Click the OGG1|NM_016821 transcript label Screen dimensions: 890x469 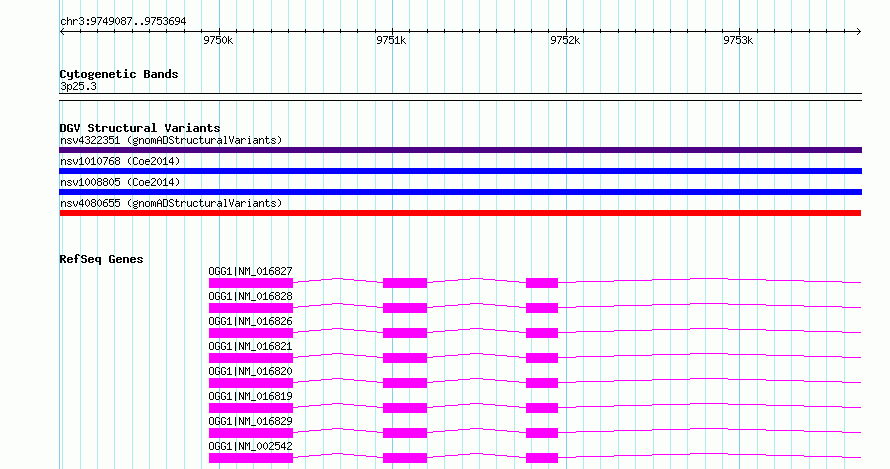click(x=250, y=346)
